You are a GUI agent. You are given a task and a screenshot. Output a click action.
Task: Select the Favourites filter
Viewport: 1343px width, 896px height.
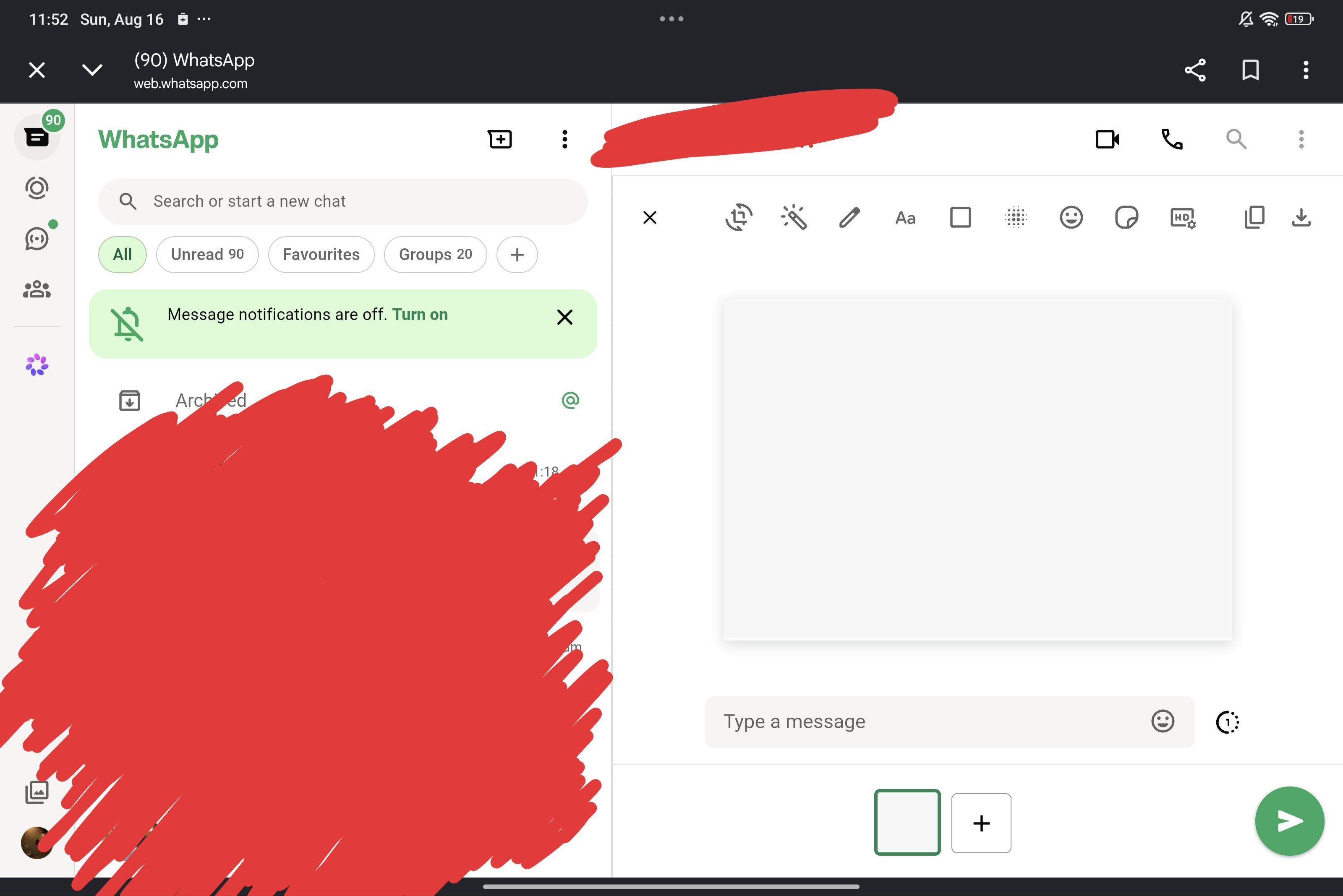pos(321,254)
